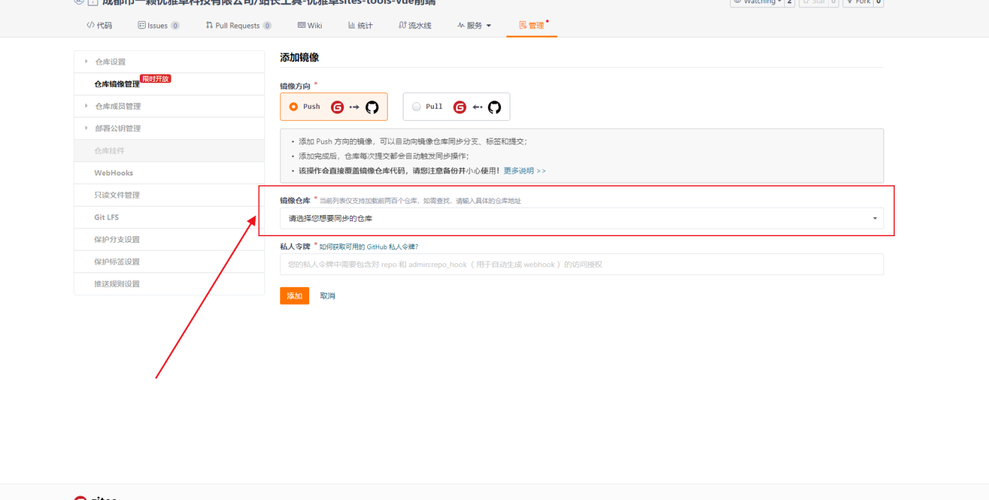989x500 pixels.
Task: Click the 添加镜像 heading
Action: point(300,57)
